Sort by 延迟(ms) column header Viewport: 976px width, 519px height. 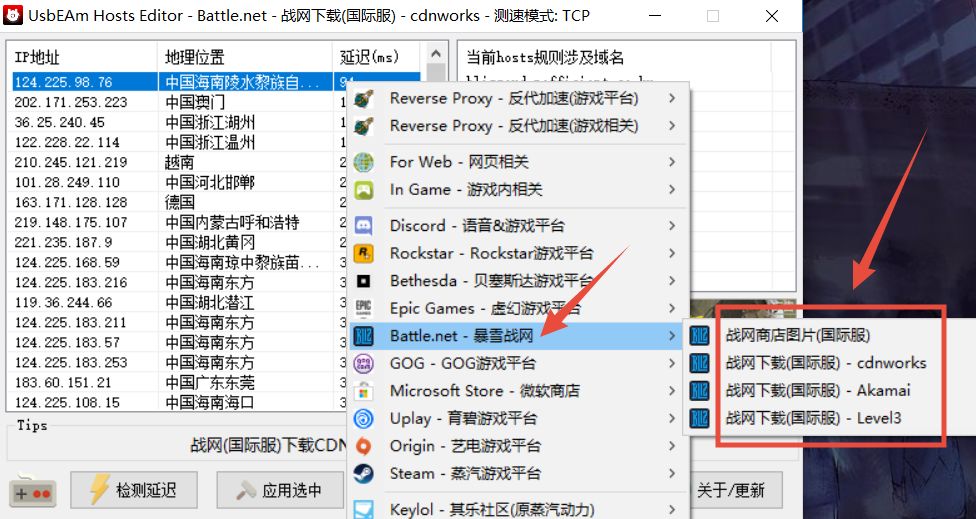[376, 57]
